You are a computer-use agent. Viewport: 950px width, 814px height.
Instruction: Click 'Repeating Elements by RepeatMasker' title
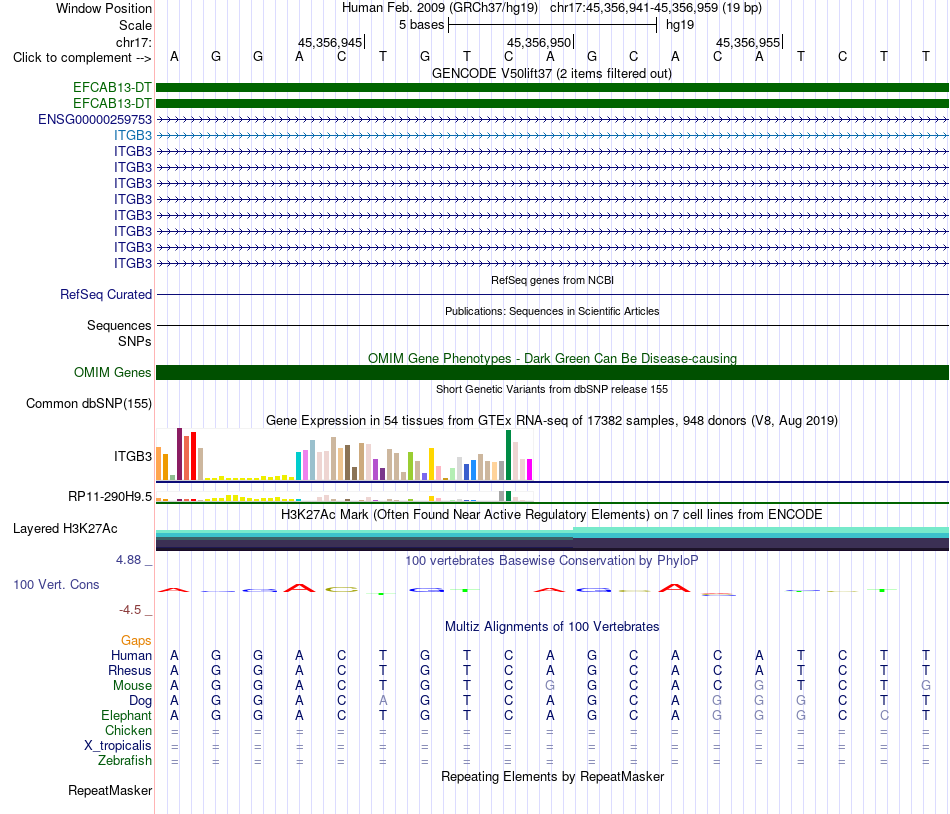(x=552, y=776)
